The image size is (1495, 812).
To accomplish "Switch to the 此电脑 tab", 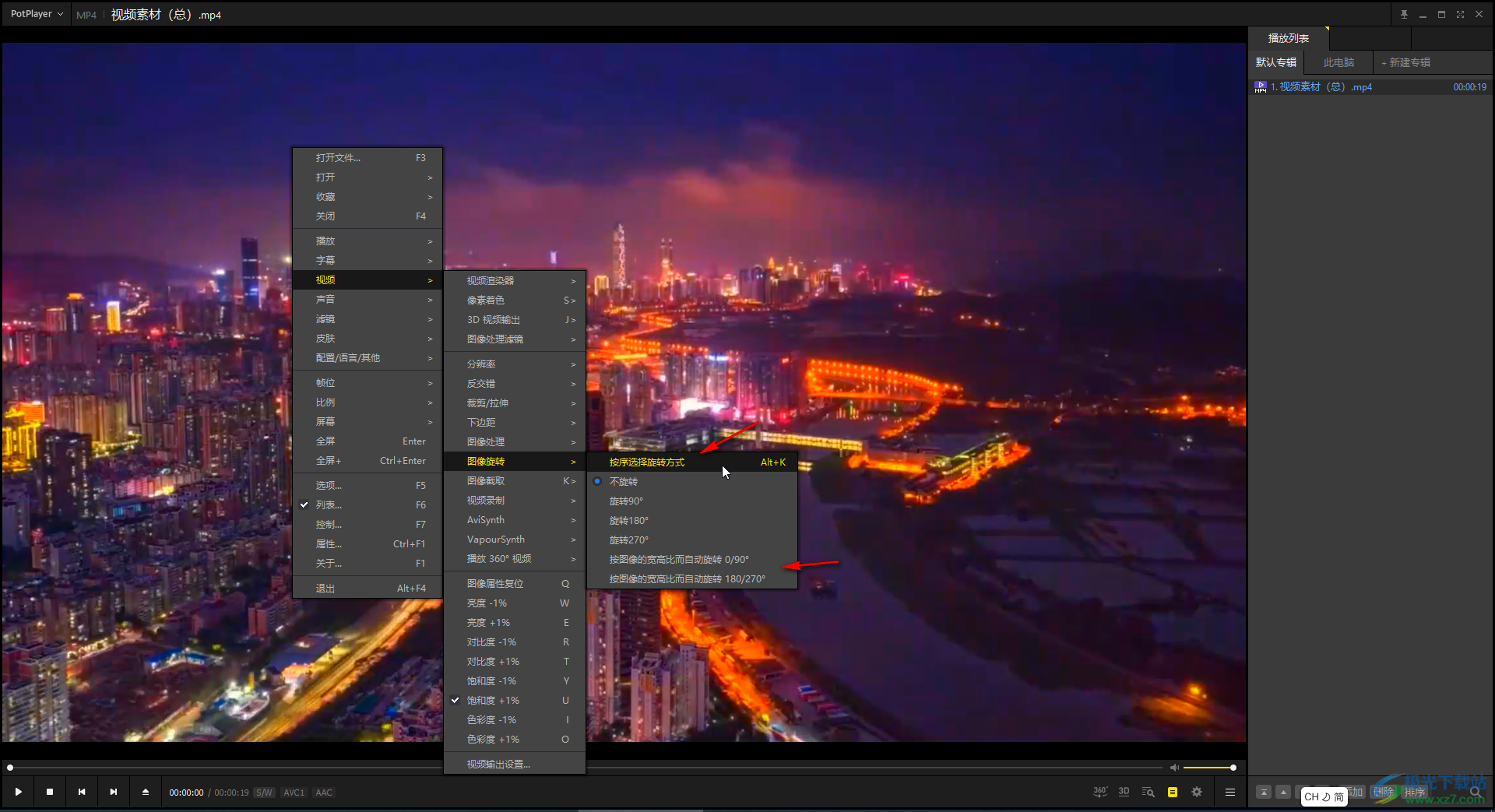I will [x=1338, y=62].
